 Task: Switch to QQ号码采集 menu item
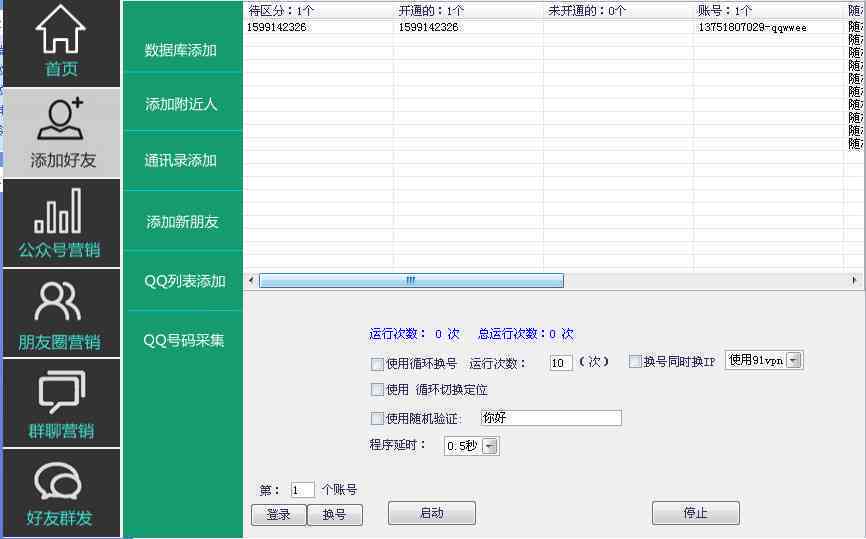tap(182, 340)
